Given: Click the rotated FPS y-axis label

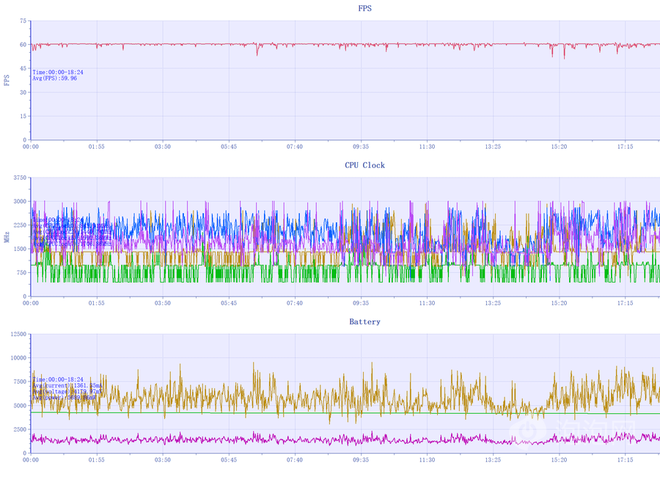Looking at the screenshot, I should [7, 79].
